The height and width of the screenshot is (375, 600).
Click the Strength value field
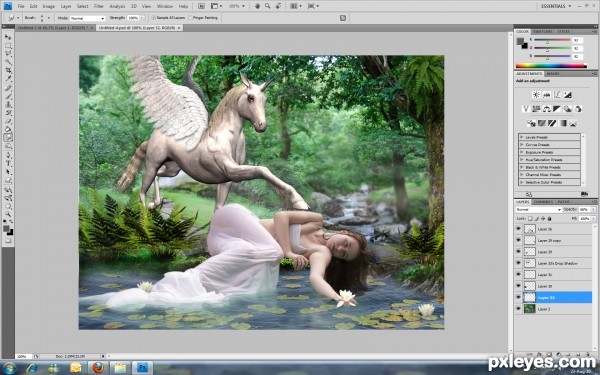(x=133, y=18)
